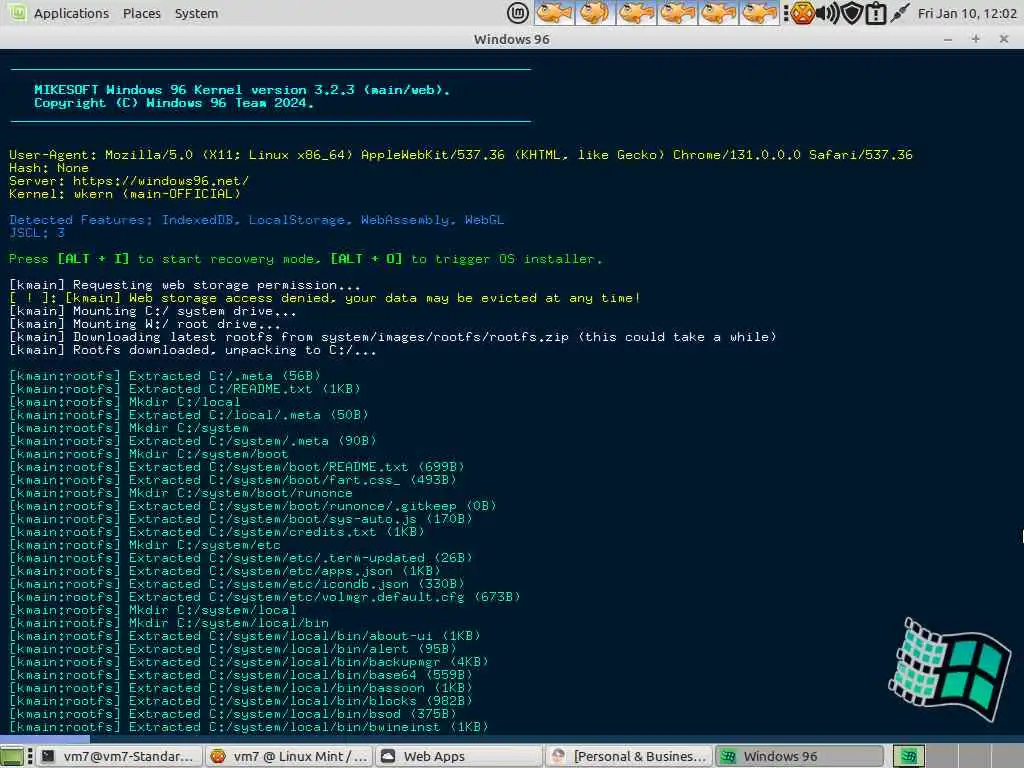This screenshot has width=1024, height=768.
Task: Click the orange hexagon X tray icon
Action: click(x=802, y=13)
